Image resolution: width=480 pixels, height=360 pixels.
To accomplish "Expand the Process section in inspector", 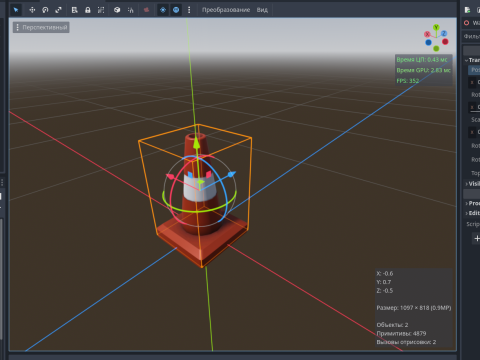I will (x=473, y=203).
